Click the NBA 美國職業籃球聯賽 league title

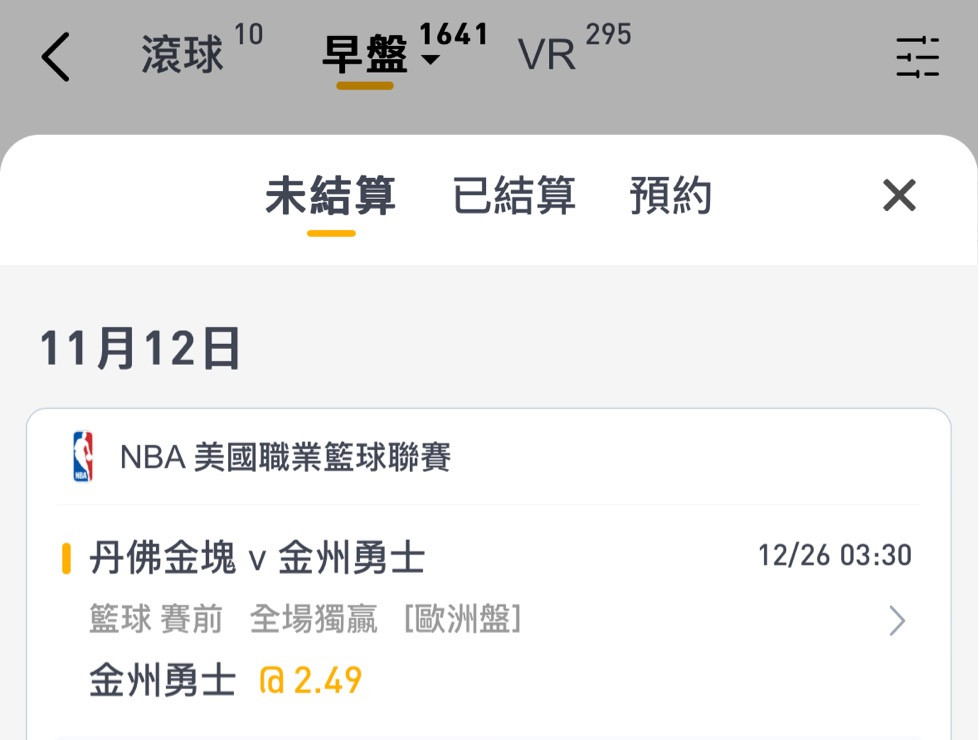point(285,457)
